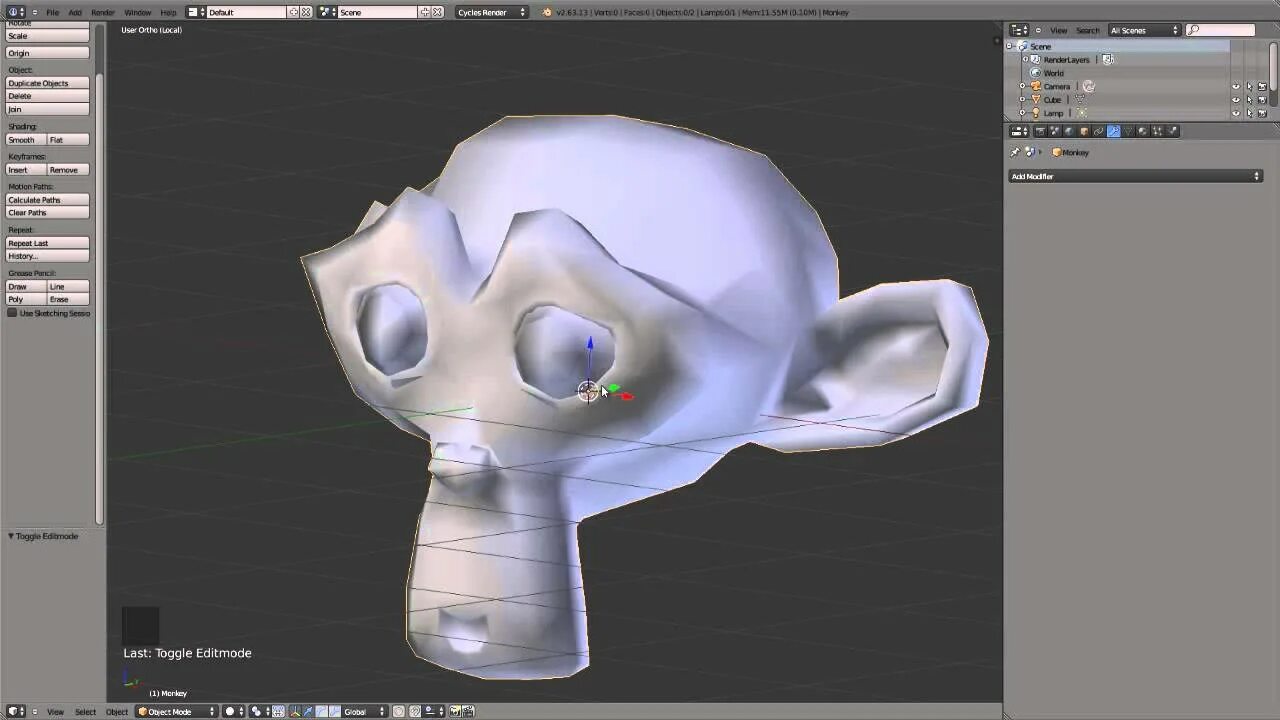Open the Global transform orientation dropdown
Viewport: 1280px width, 720px height.
[x=364, y=711]
